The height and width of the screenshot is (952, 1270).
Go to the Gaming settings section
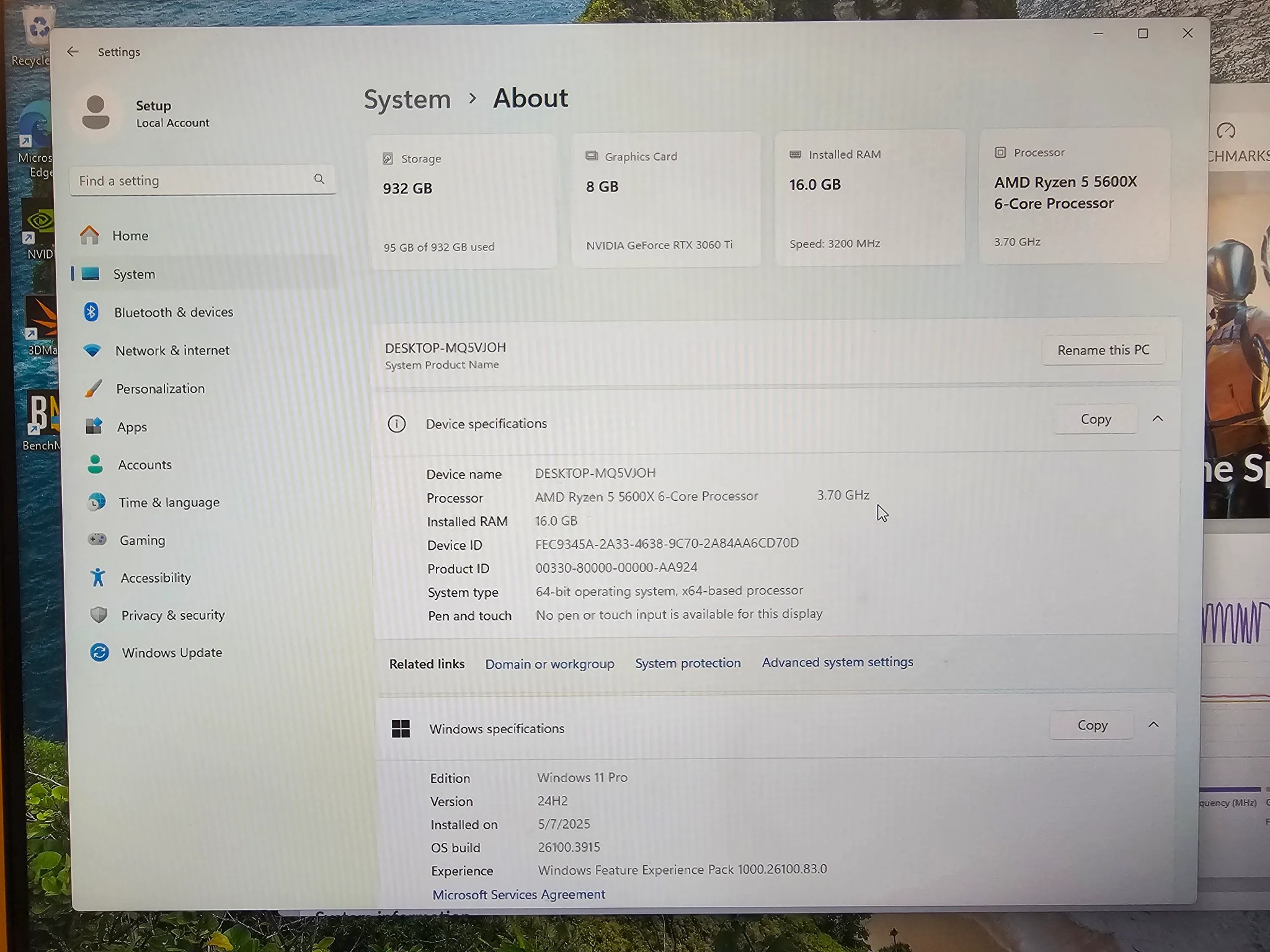tap(143, 540)
